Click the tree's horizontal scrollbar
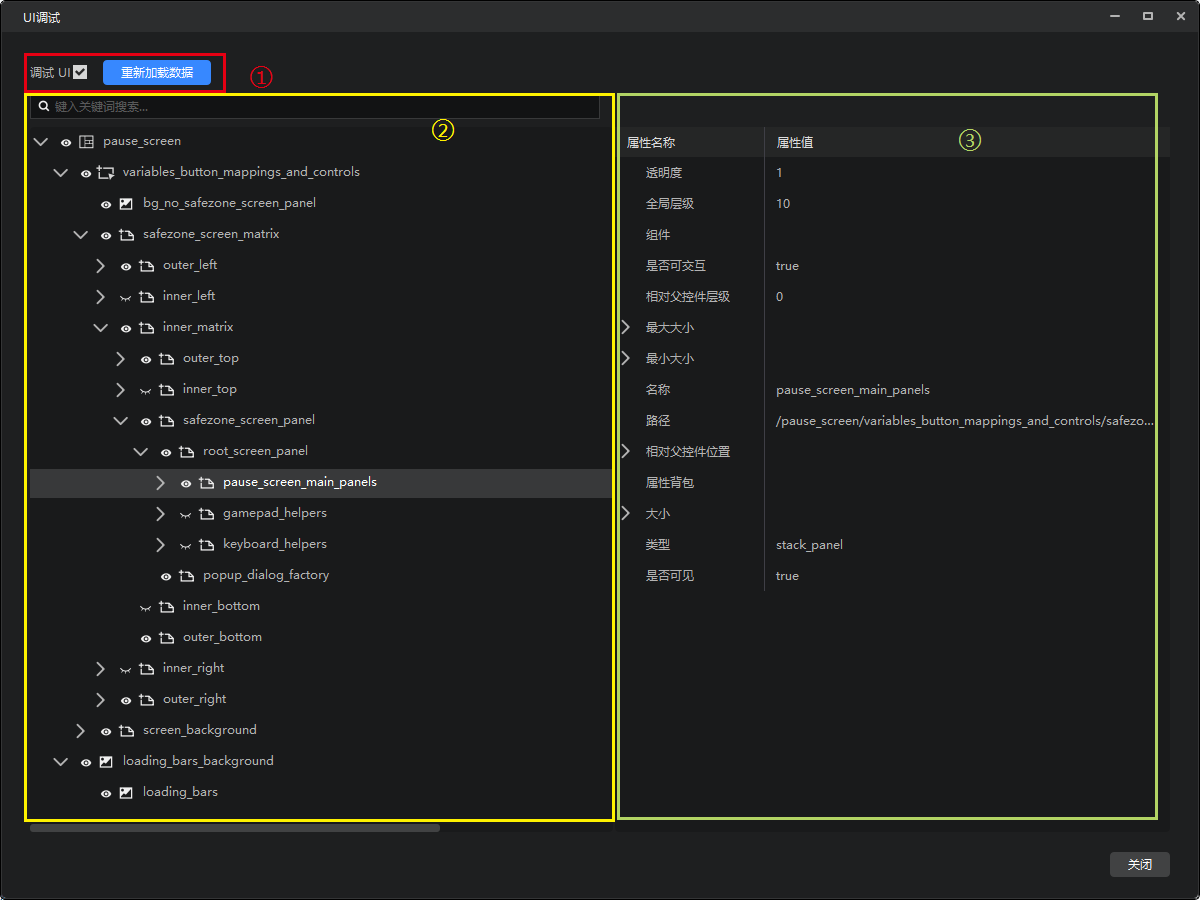 point(235,828)
